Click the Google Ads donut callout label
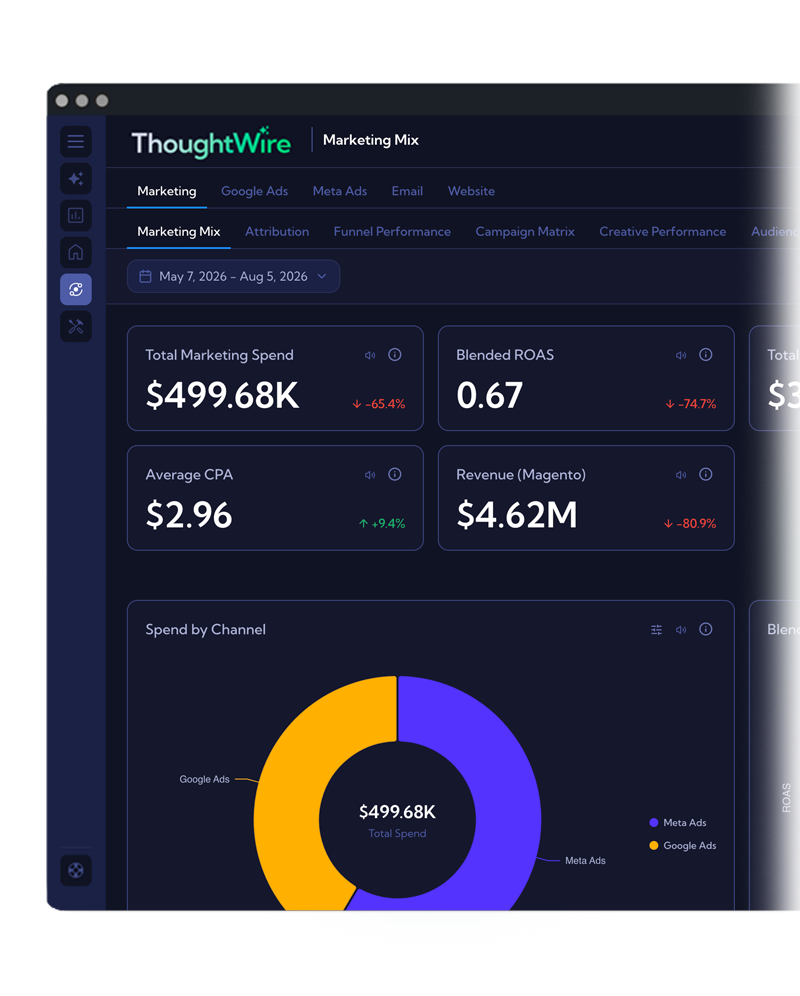This screenshot has height=996, width=800. point(204,779)
